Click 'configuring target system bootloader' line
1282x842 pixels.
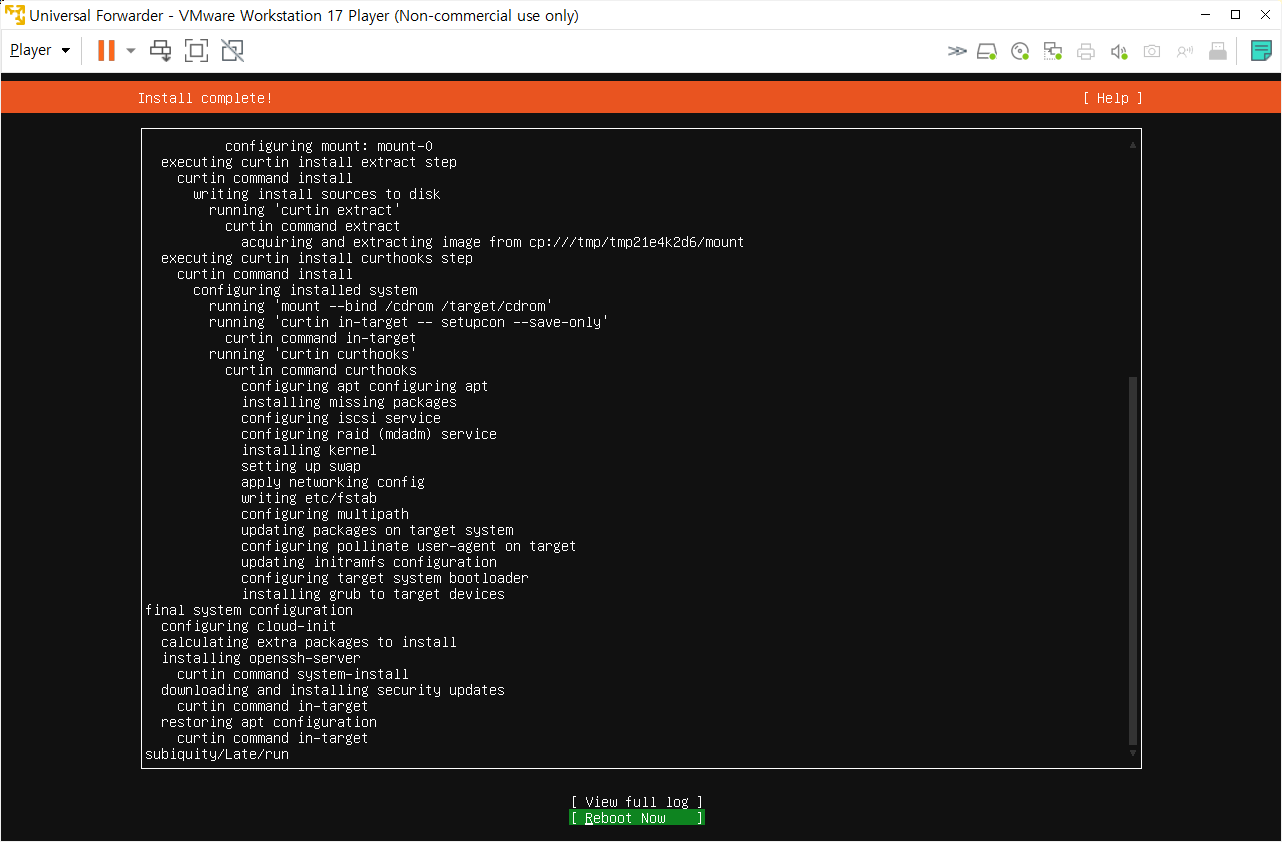click(385, 578)
